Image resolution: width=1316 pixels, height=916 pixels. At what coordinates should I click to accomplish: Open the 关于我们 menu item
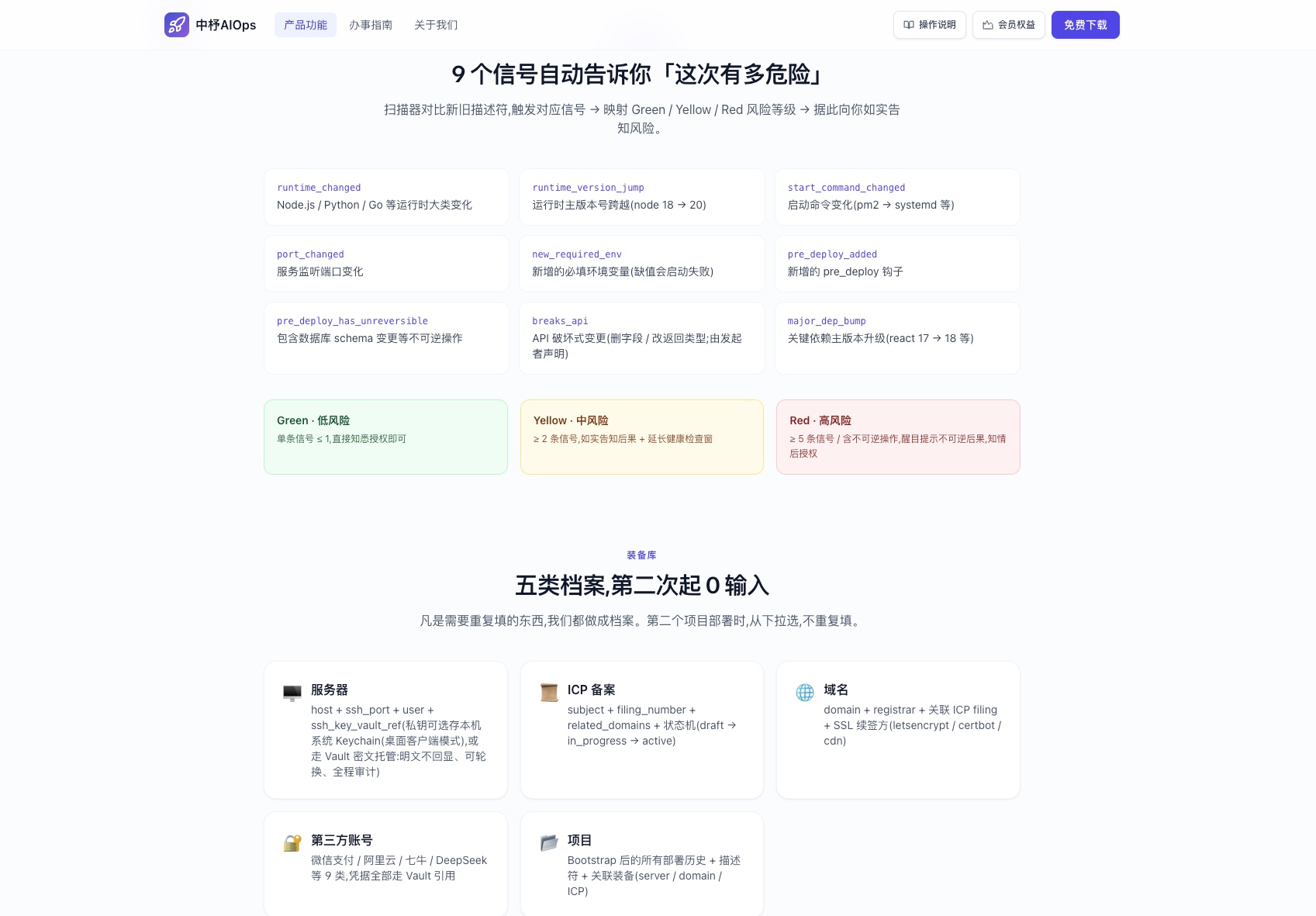tap(436, 25)
